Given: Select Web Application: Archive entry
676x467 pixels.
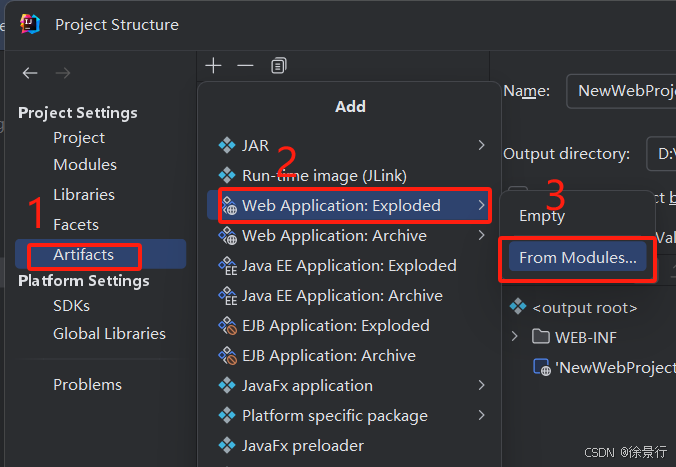Looking at the screenshot, I should pos(350,235).
